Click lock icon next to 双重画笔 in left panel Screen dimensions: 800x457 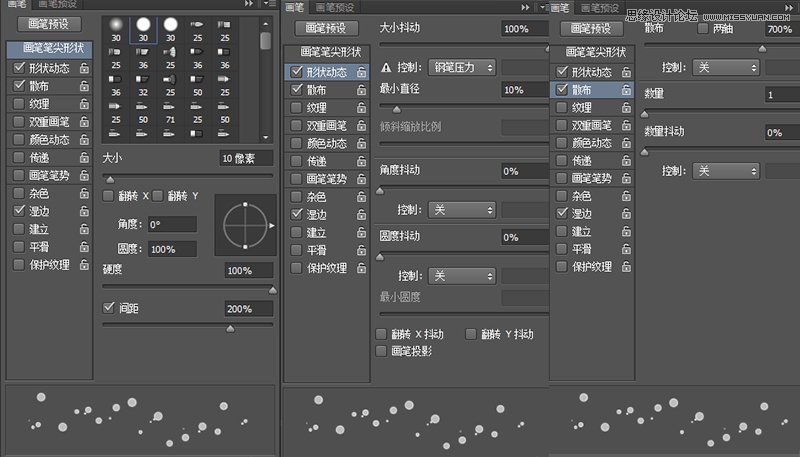point(84,121)
